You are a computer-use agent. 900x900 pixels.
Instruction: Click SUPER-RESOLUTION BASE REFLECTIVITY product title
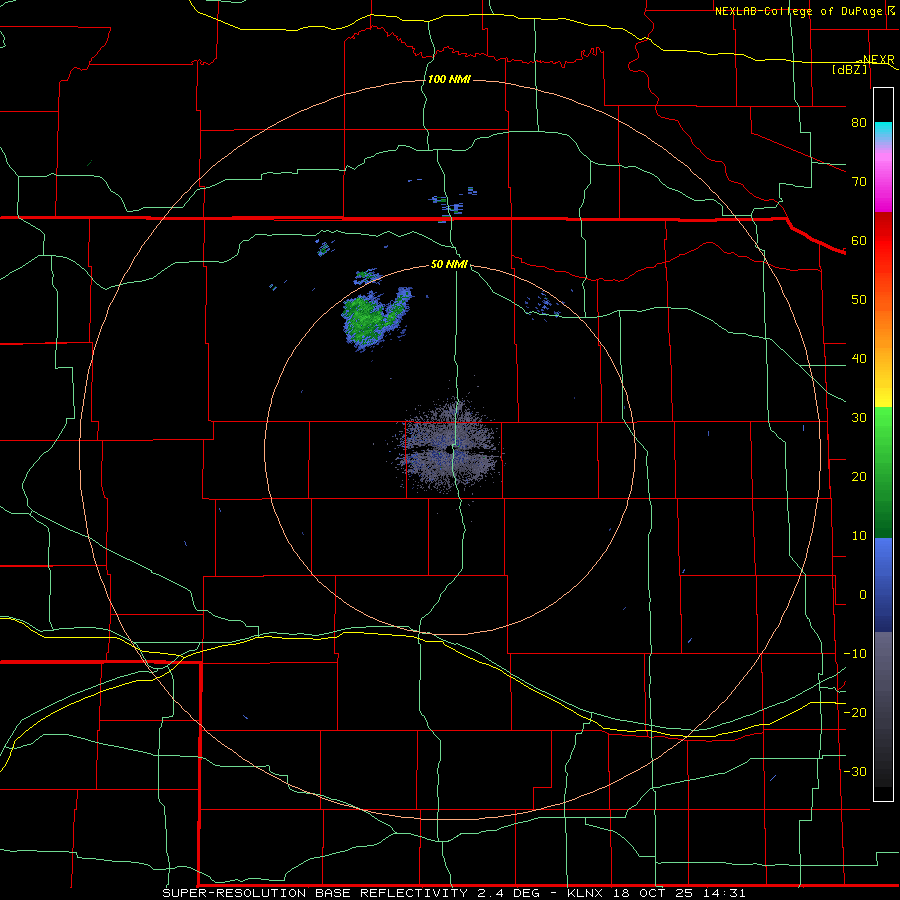point(315,893)
